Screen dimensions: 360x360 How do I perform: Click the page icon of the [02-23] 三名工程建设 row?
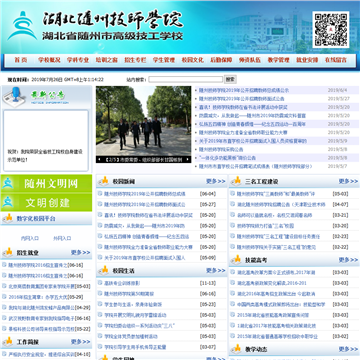pos(232,236)
